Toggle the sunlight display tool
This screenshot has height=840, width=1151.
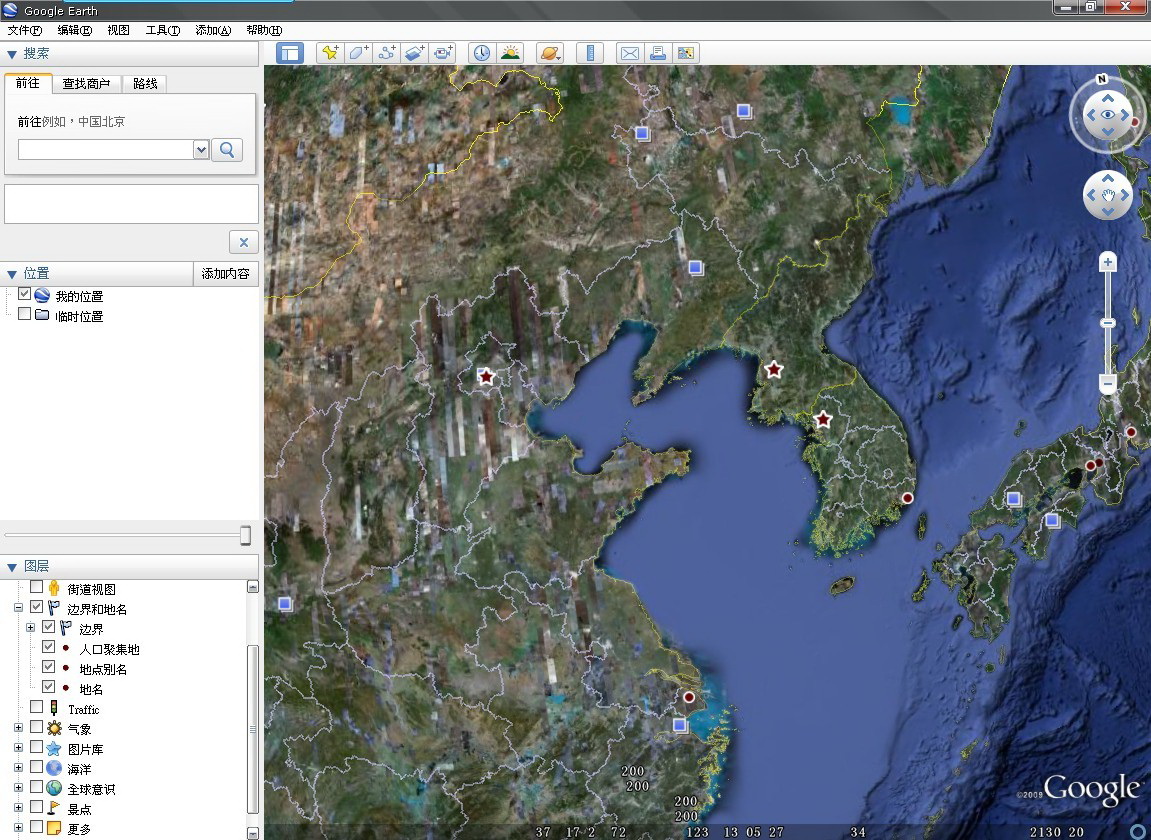pos(510,52)
